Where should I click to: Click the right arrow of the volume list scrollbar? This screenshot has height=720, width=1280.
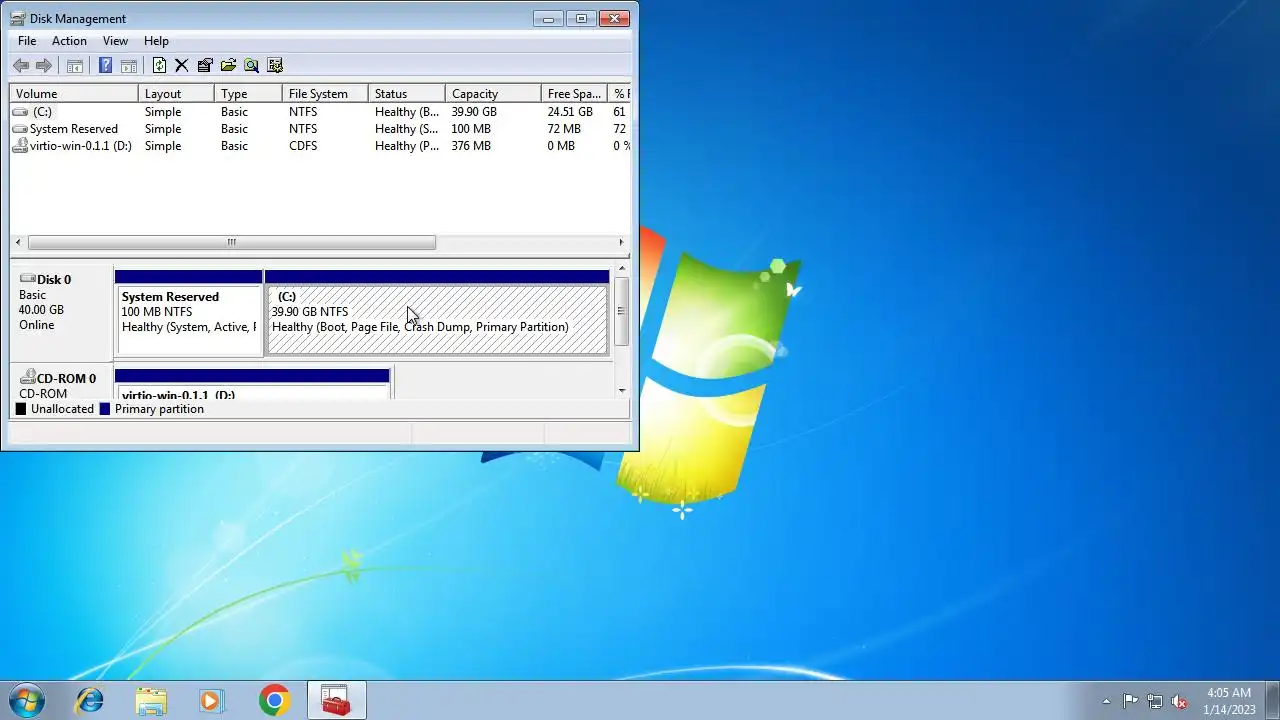(x=621, y=242)
